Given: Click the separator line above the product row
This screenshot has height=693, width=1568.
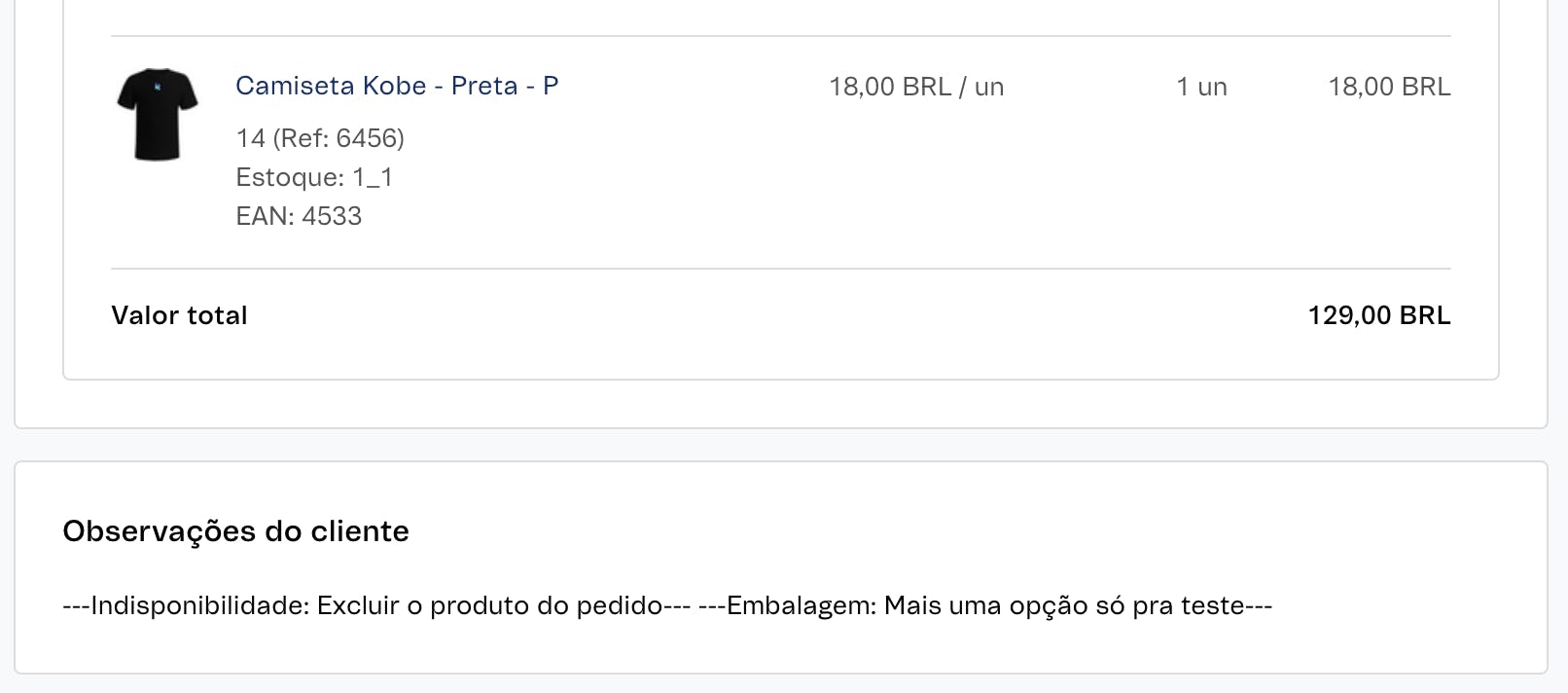Looking at the screenshot, I should (x=778, y=30).
